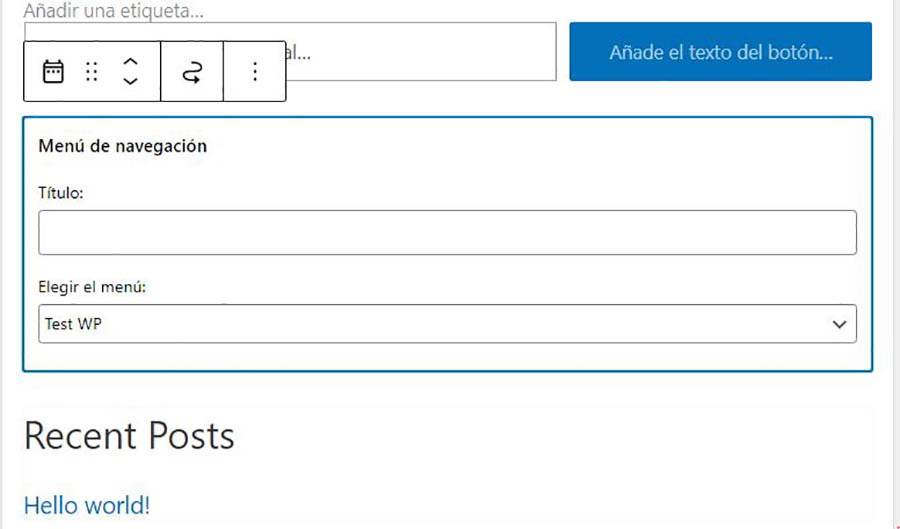The height and width of the screenshot is (529, 900).
Task: Click blank area right of 'Hello world!' link
Action: coord(500,505)
